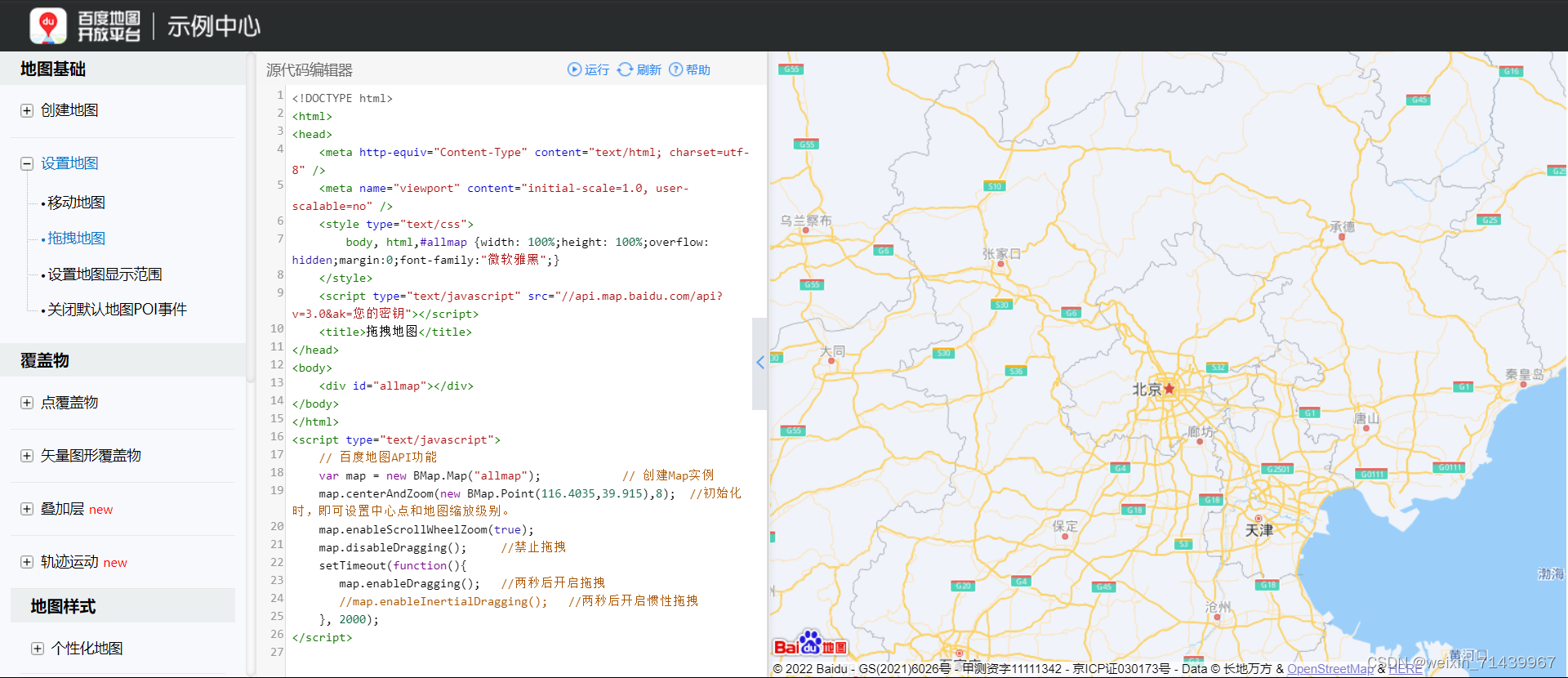This screenshot has height=678, width=1568.
Task: Expand the 个性化地图 tree node
Action: (x=38, y=649)
